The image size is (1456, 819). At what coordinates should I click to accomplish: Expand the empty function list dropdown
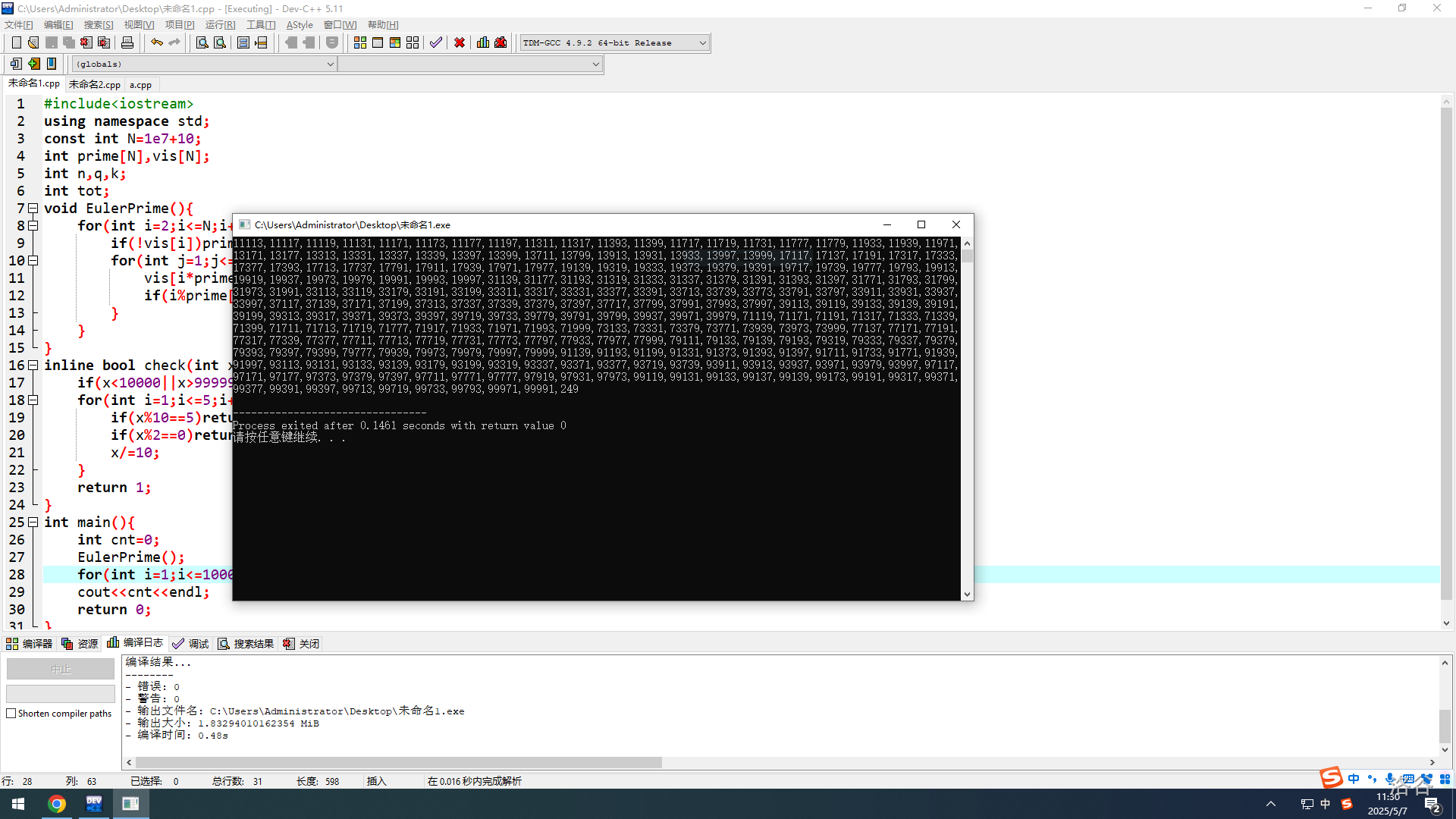point(470,64)
